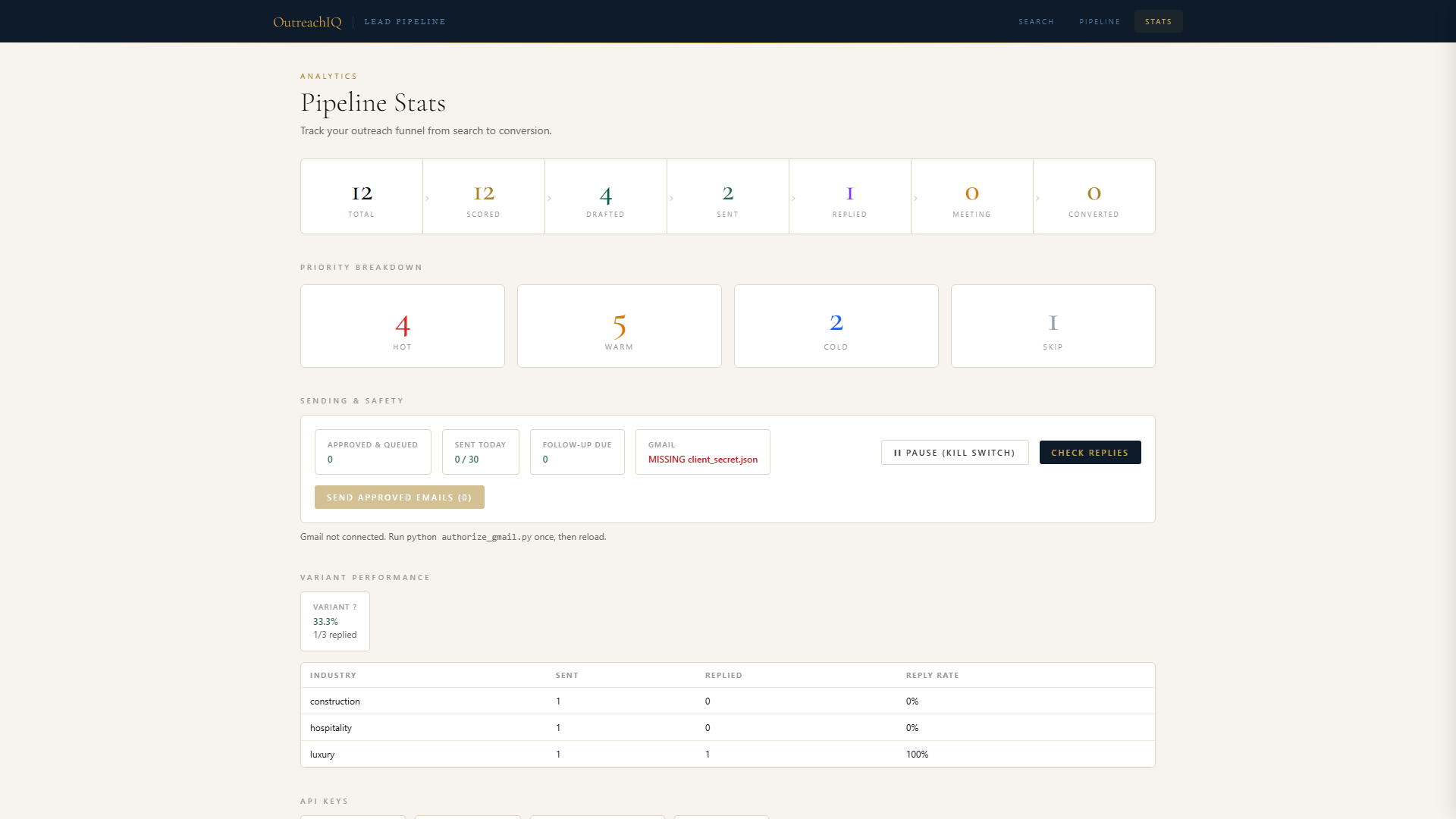Sort by the Replied column header
Image resolution: width=1456 pixels, height=819 pixels.
tap(724, 675)
